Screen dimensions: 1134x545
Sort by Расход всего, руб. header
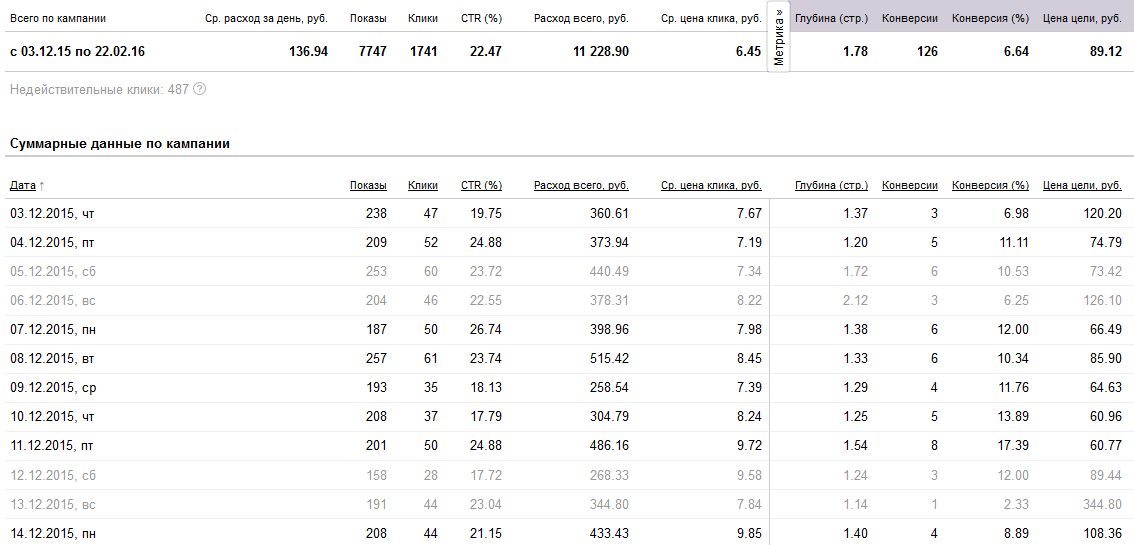coord(581,186)
